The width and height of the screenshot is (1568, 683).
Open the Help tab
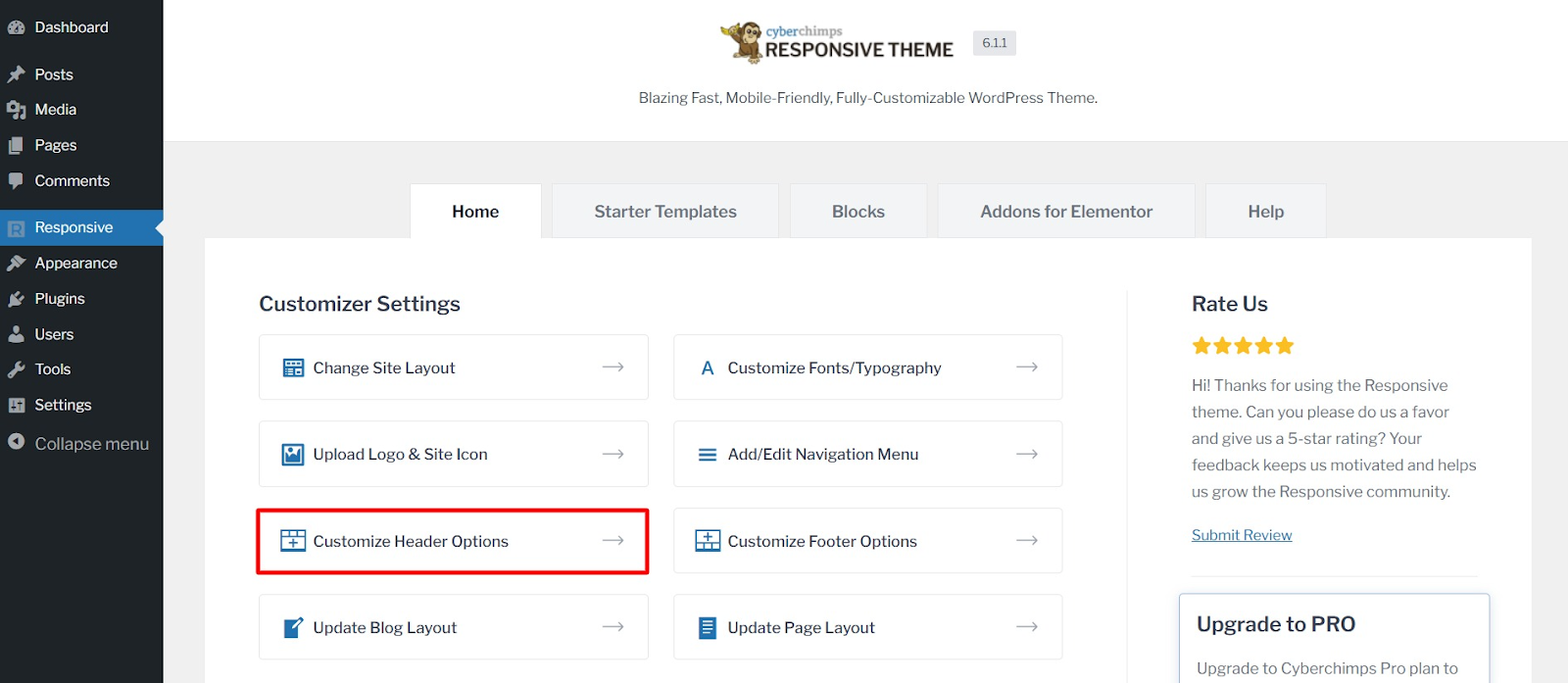[x=1266, y=211]
